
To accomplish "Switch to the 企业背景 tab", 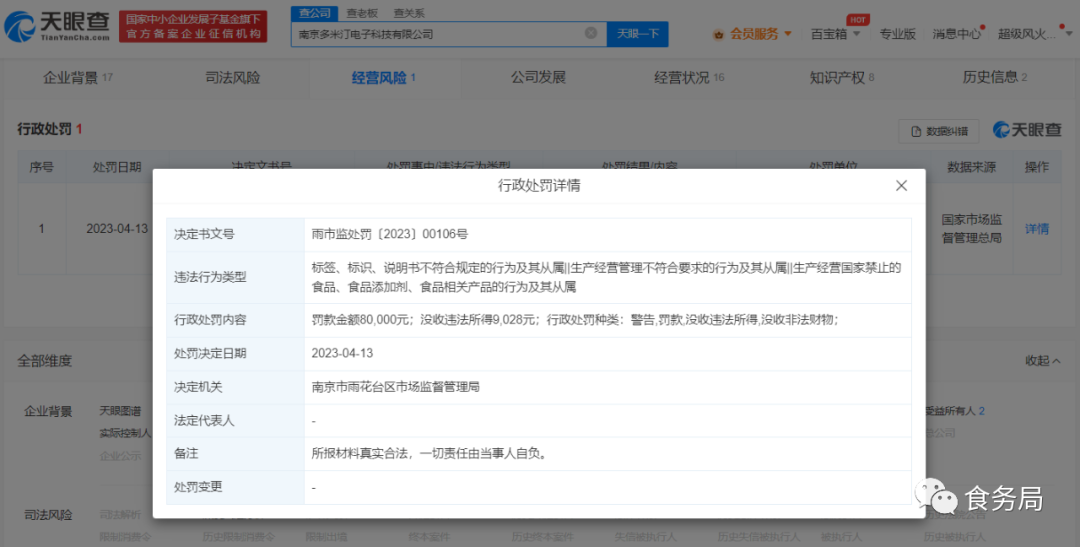I will 78,78.
